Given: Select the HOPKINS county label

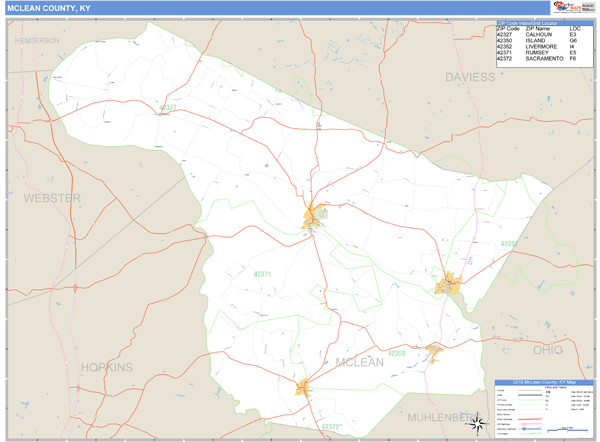Looking at the screenshot, I should pyautogui.click(x=107, y=367).
